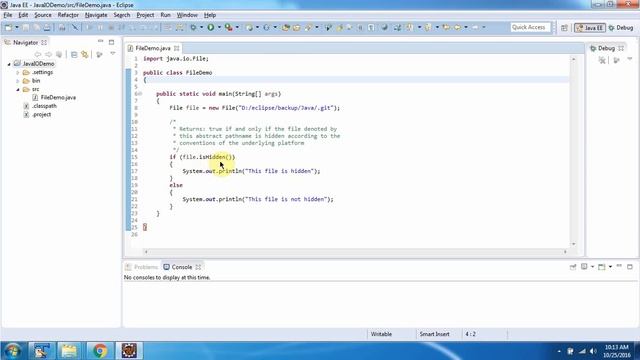Screen dimensions: 640x360
Task: Open the Debug view menu triangle
Action: coord(630,59)
